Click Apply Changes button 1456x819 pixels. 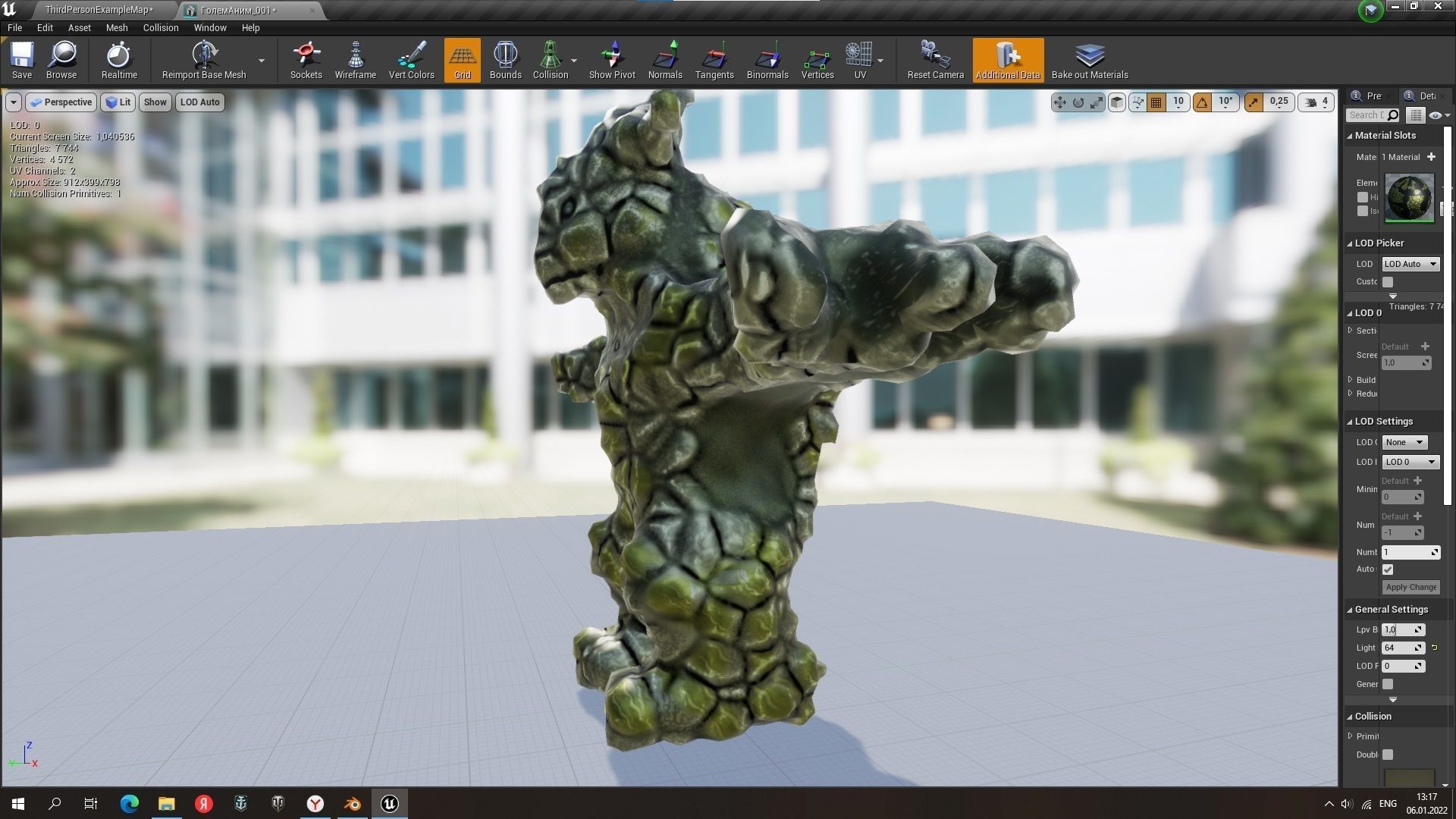click(1410, 587)
